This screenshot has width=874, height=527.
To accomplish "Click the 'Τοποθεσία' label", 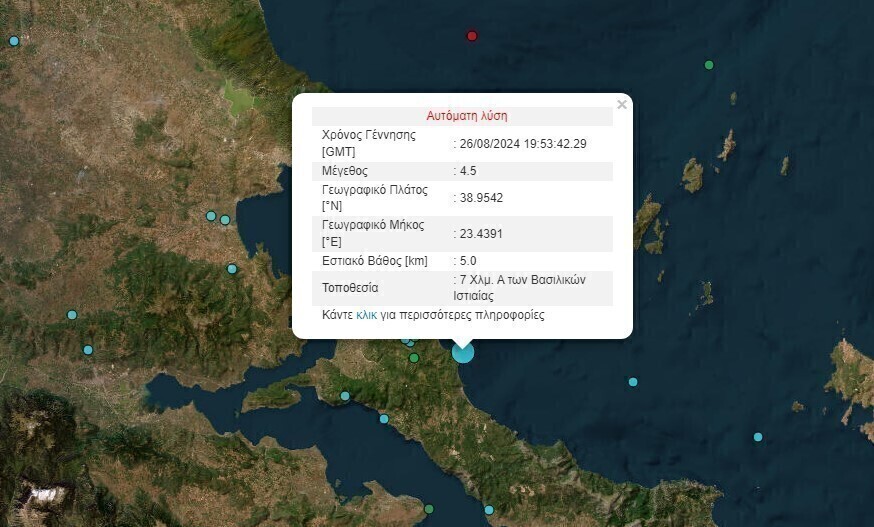I will (x=350, y=288).
